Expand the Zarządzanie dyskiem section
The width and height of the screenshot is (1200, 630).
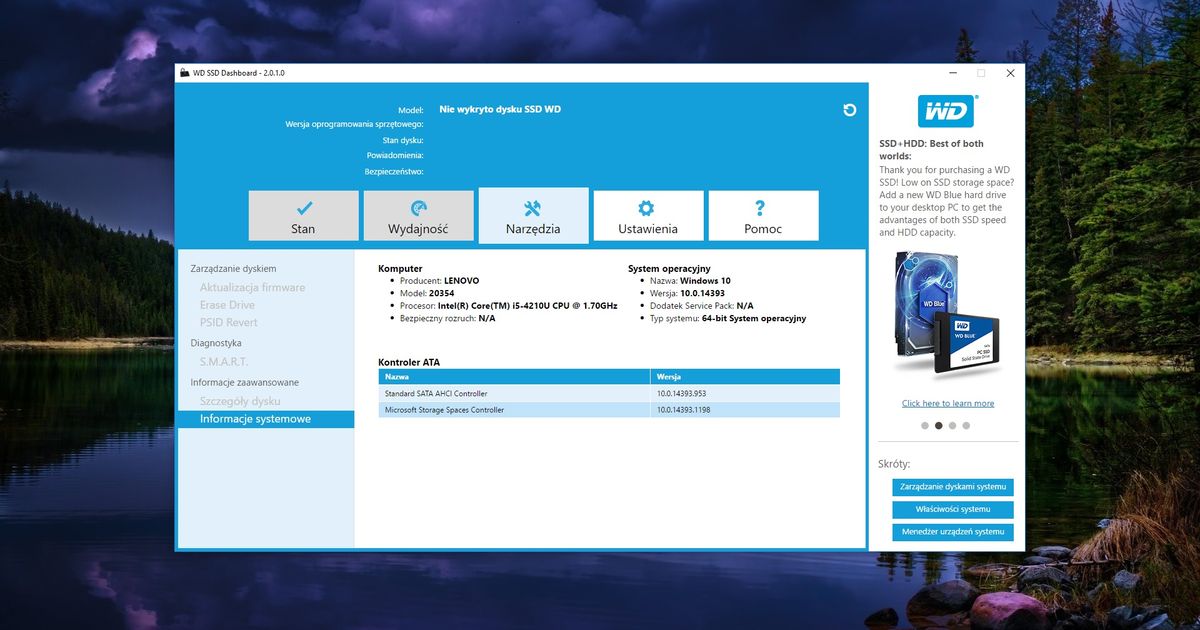(x=234, y=268)
